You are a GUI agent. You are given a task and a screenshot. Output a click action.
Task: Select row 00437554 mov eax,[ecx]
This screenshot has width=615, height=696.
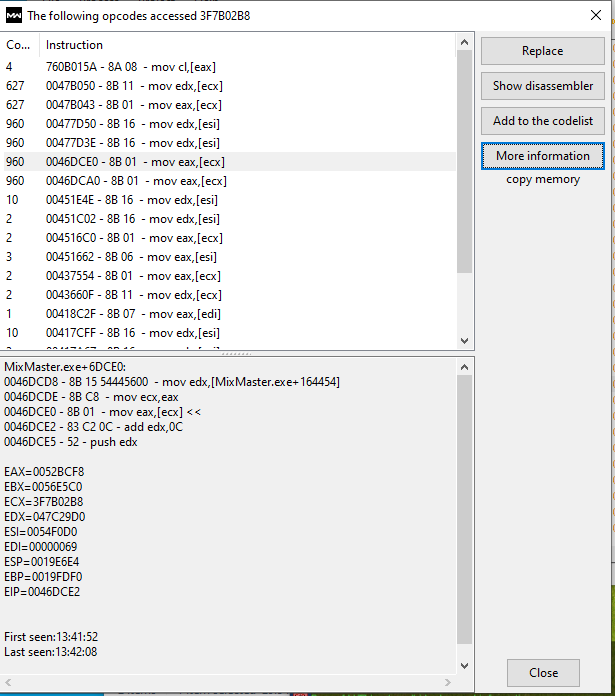[229, 276]
